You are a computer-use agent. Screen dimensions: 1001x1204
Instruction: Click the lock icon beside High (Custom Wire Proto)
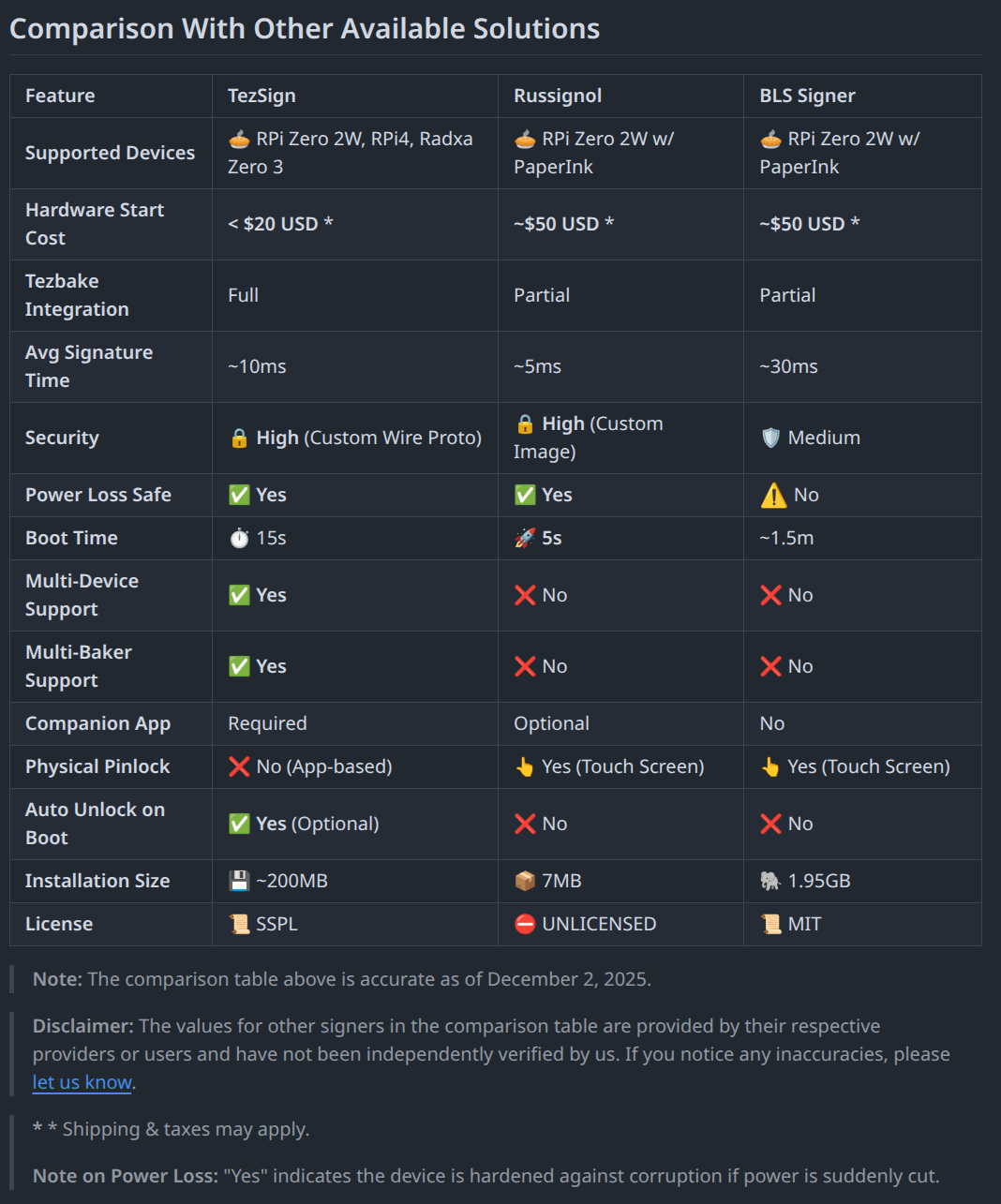[x=240, y=438]
